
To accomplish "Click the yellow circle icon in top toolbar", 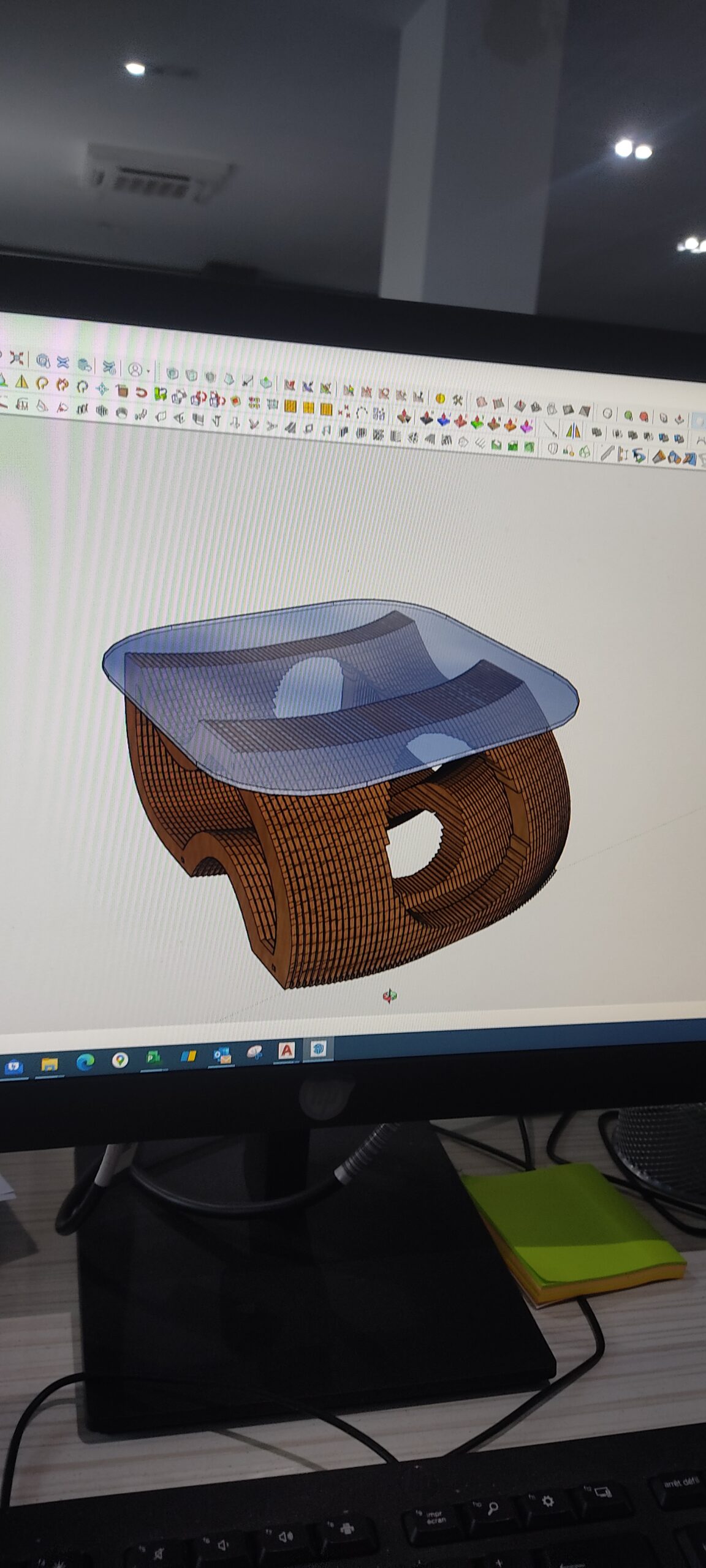I will click(x=439, y=398).
